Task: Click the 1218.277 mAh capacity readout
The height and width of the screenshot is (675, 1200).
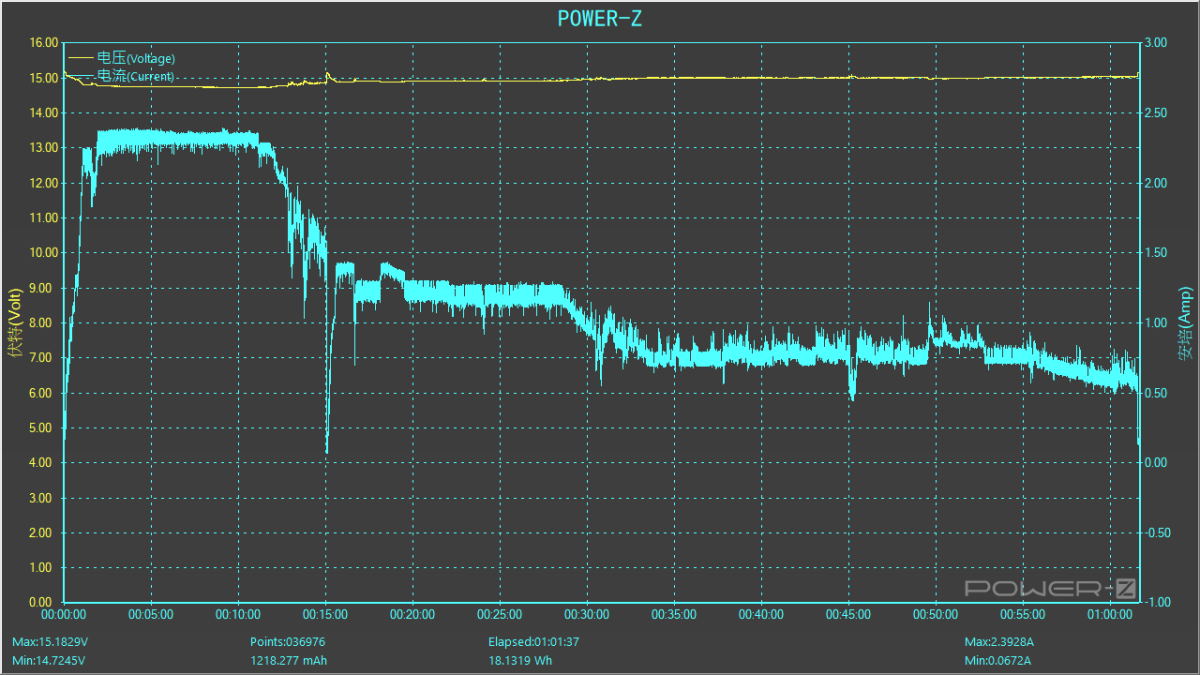Action: [288, 660]
